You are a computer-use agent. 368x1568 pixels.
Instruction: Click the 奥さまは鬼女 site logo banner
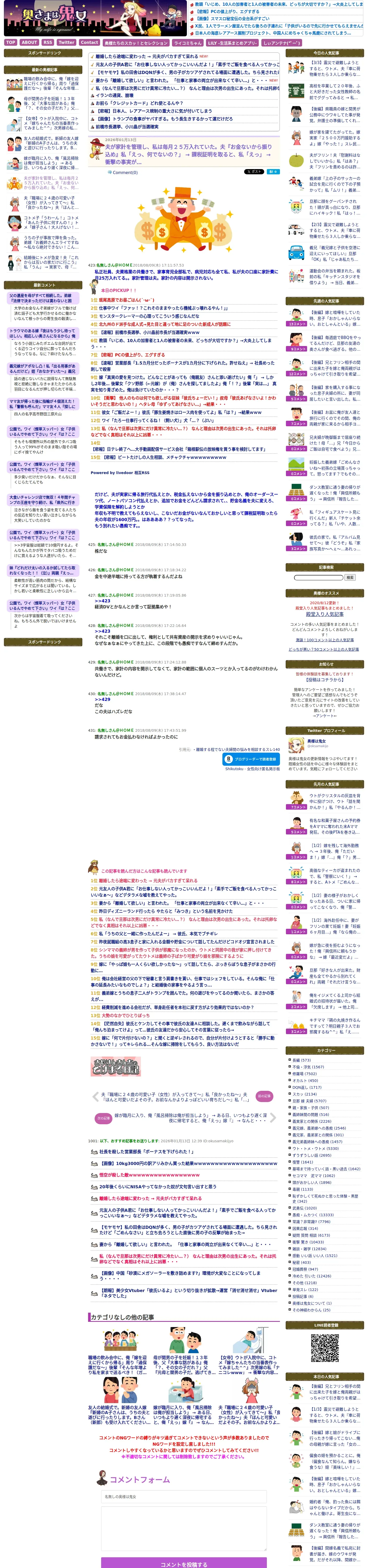point(95,19)
